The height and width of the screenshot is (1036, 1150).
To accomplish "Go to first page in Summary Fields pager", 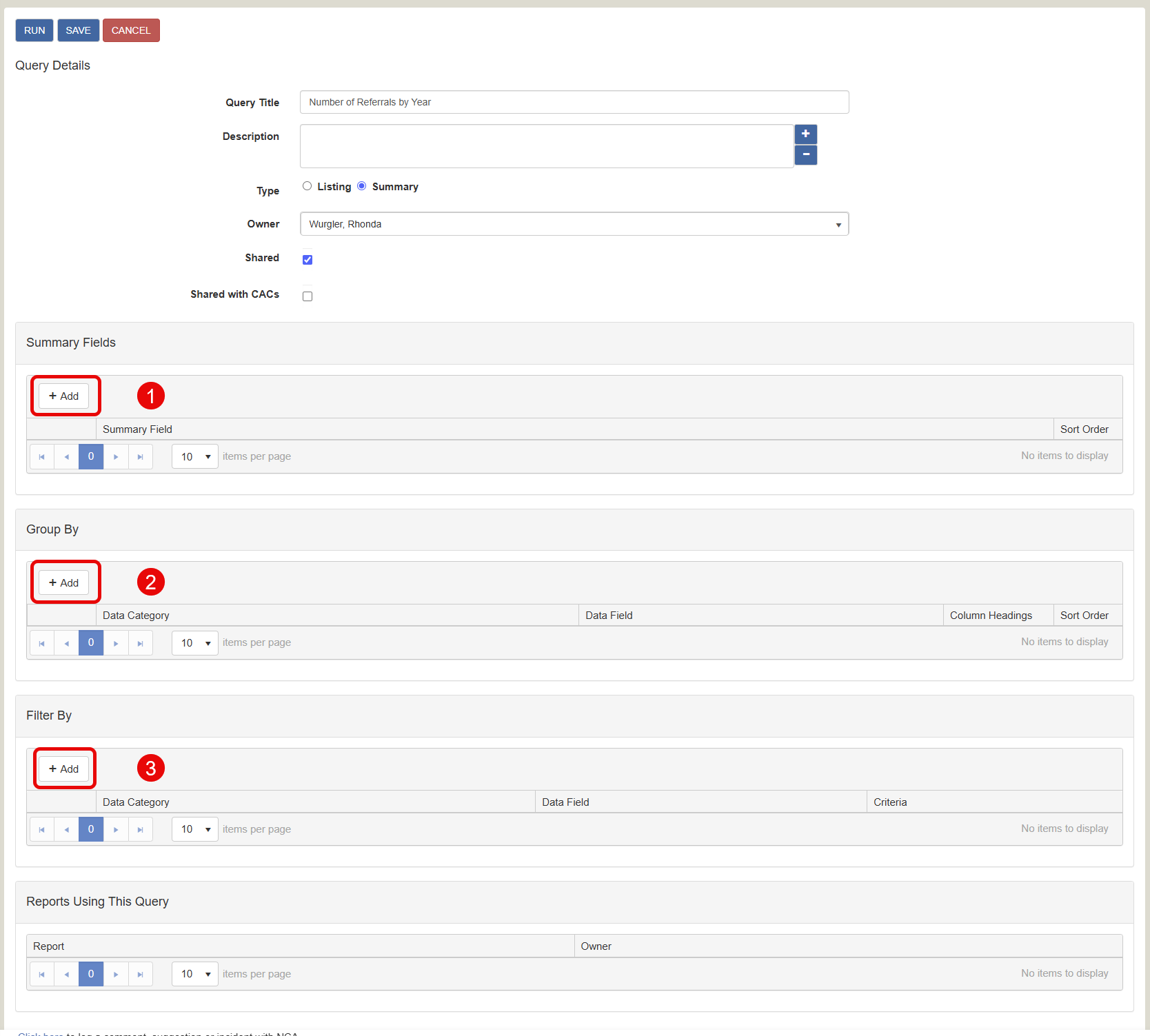I will pos(42,456).
